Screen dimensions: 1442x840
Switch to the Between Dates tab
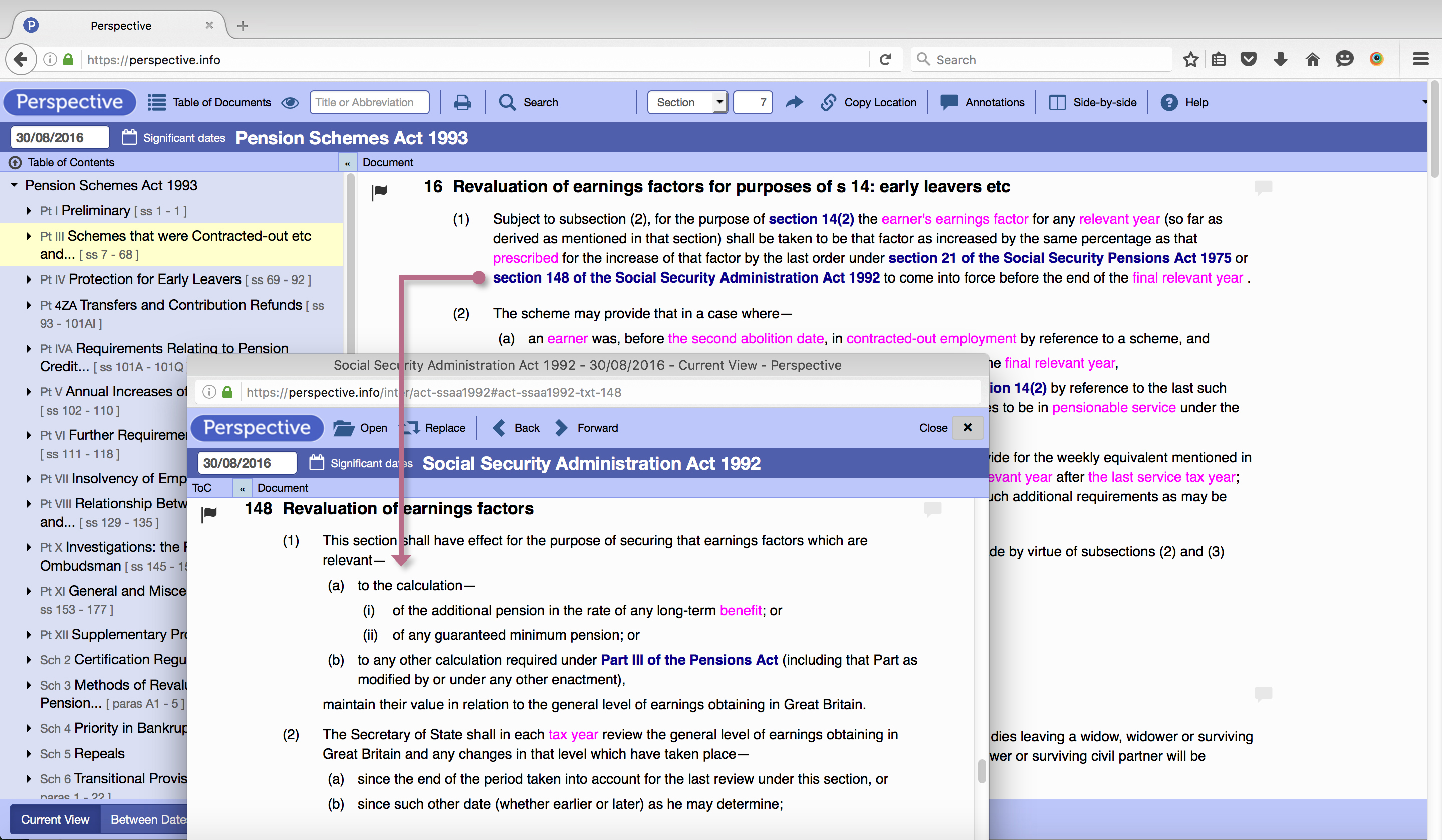click(x=148, y=819)
